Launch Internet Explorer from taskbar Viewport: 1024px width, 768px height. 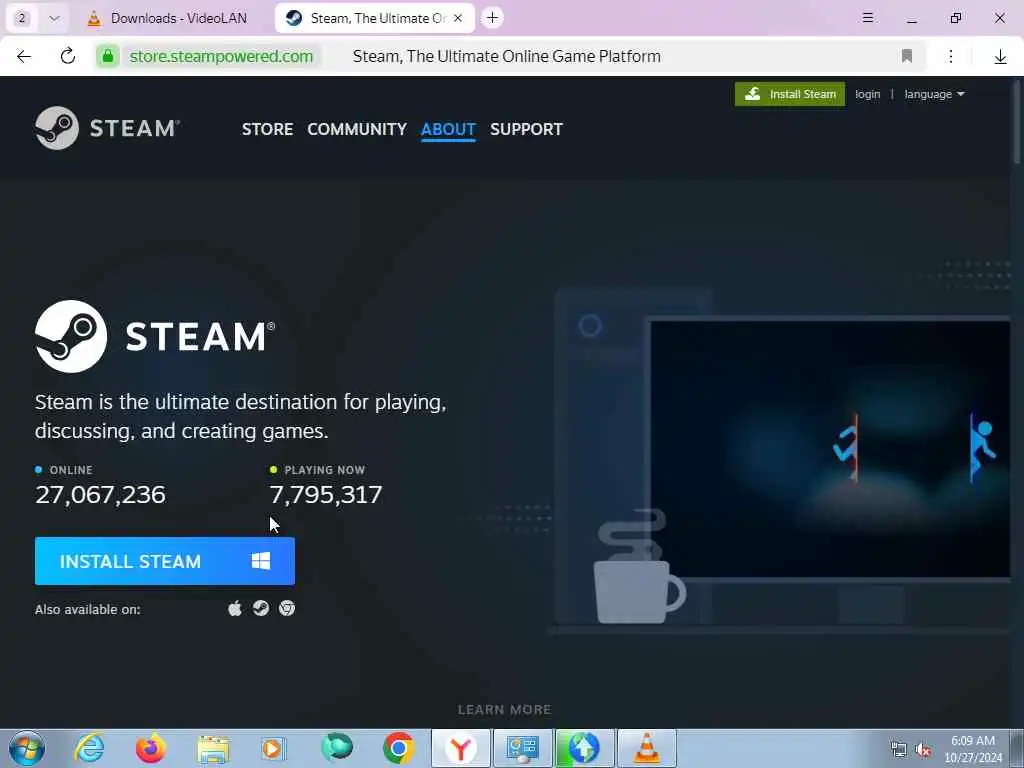click(89, 748)
